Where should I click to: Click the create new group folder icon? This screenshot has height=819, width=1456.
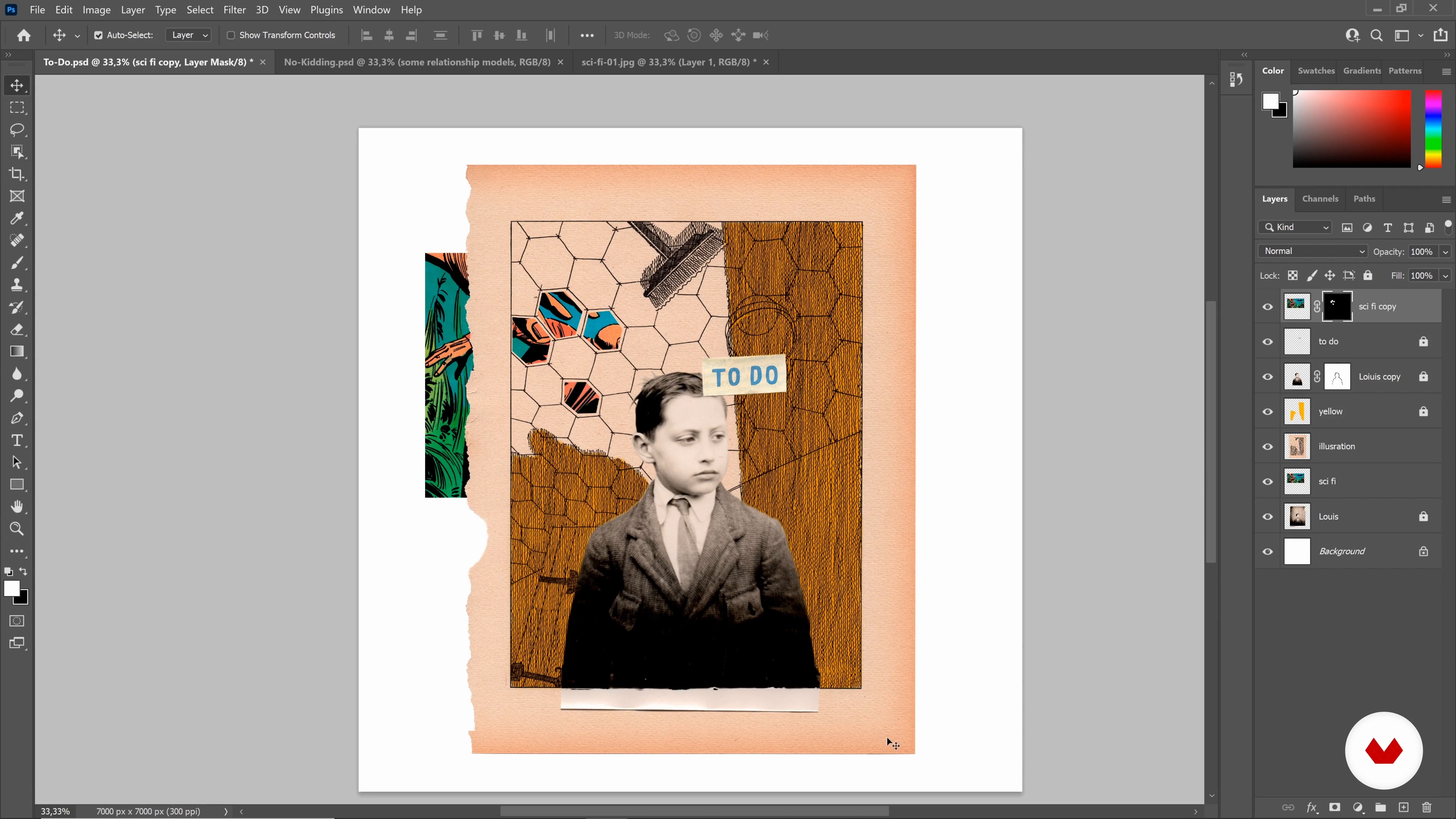coord(1380,807)
